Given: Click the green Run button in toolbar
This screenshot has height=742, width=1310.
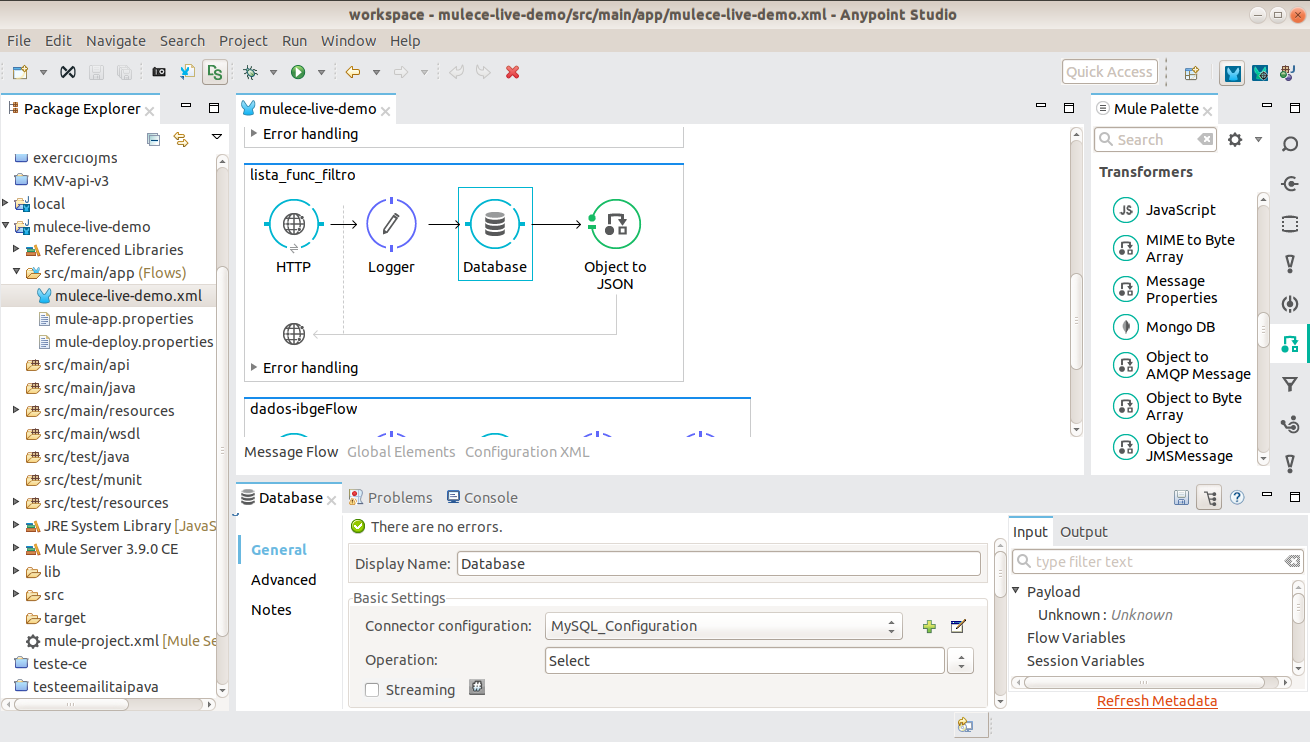Looking at the screenshot, I should (298, 72).
